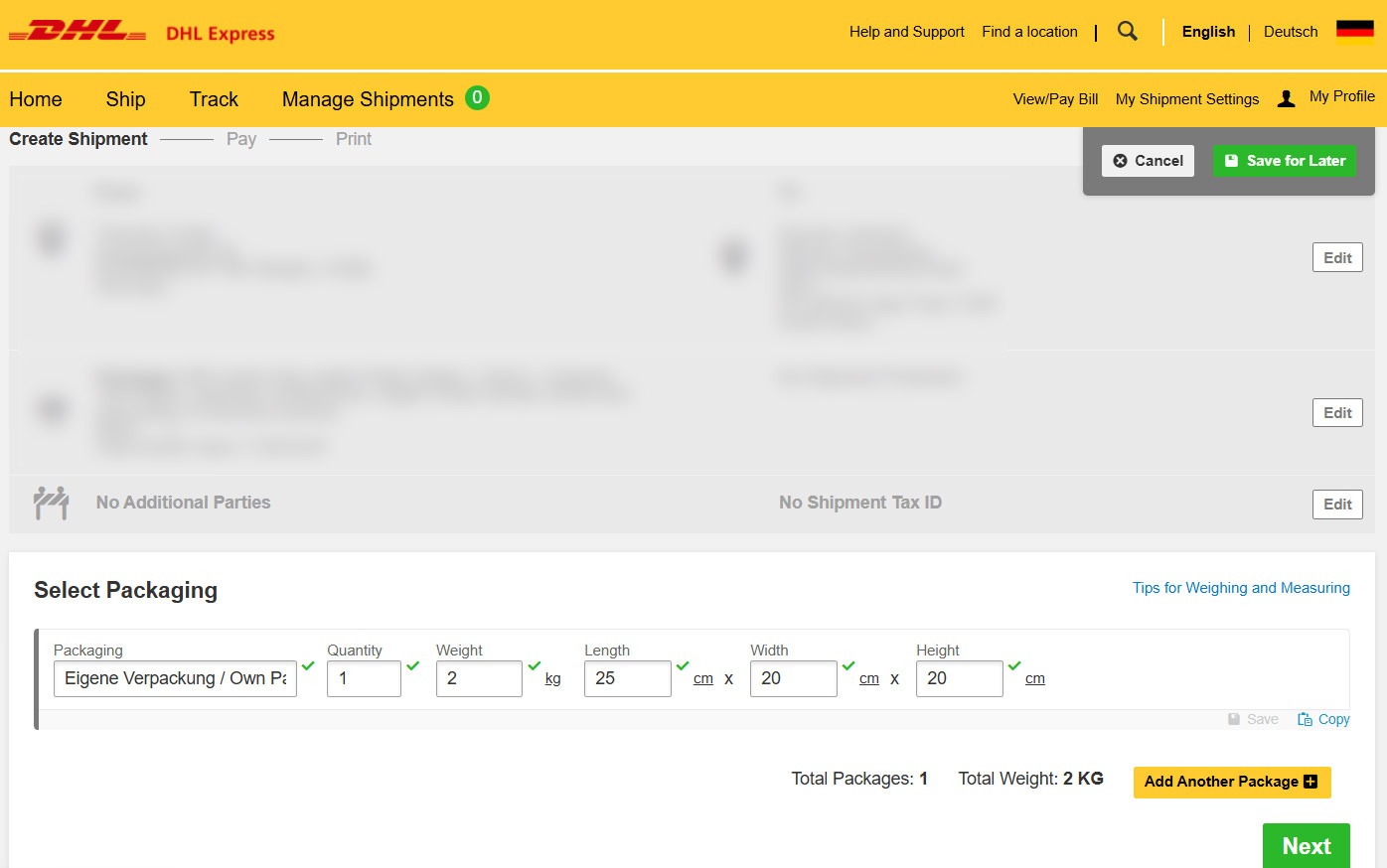Click the German flag icon
The height and width of the screenshot is (868, 1387).
click(1354, 32)
